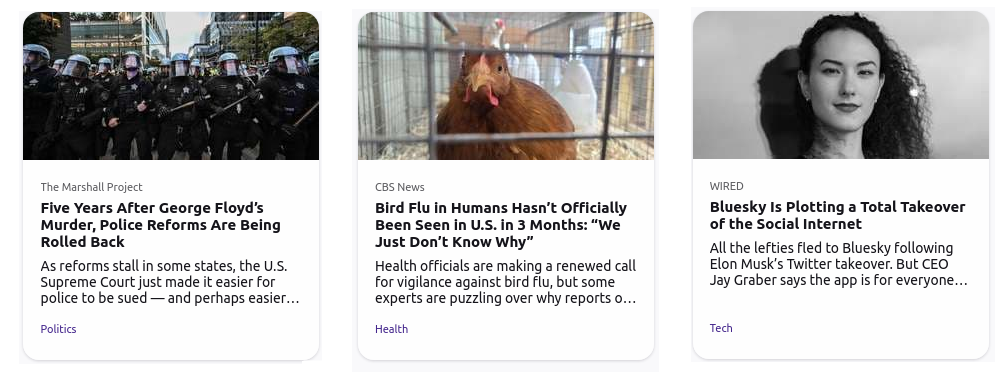1004x381 pixels.
Task: Open the Bluesky Total Takeover headline
Action: 838,215
